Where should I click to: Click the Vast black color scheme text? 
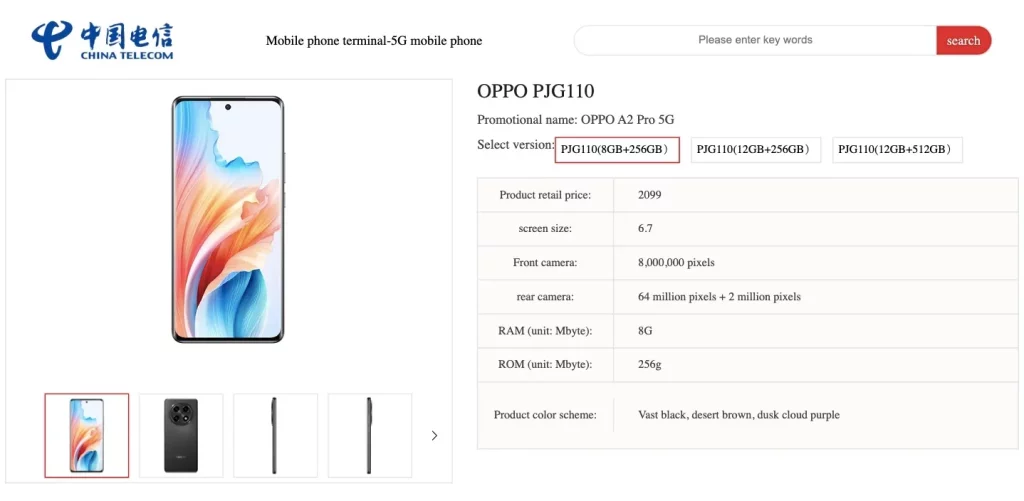663,415
